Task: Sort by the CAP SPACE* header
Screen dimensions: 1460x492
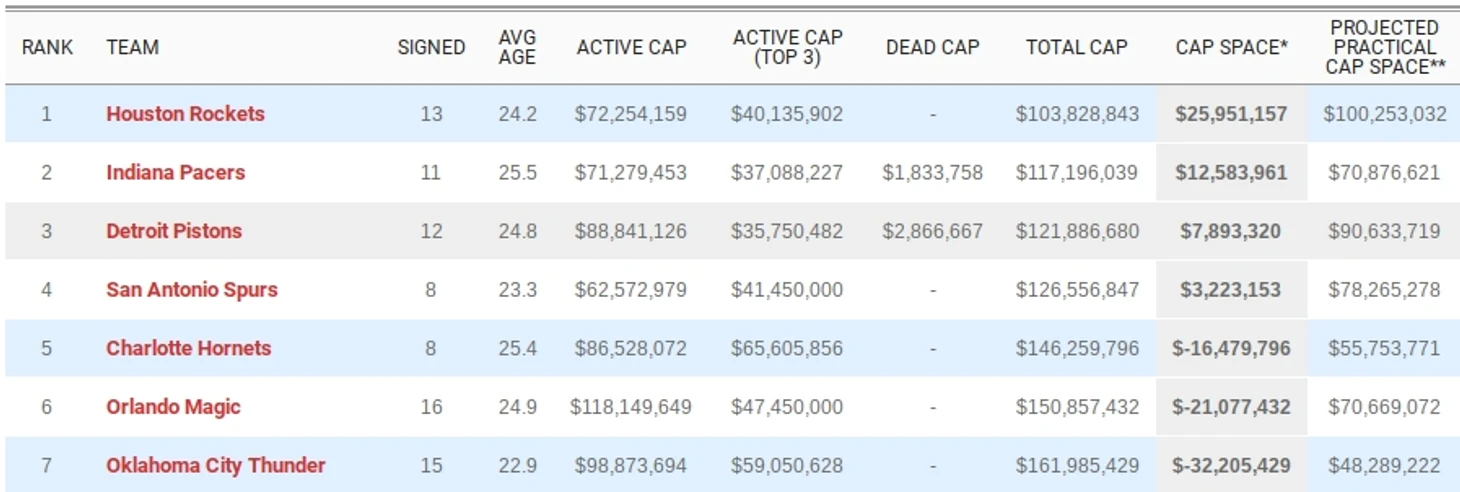Action: click(1231, 47)
